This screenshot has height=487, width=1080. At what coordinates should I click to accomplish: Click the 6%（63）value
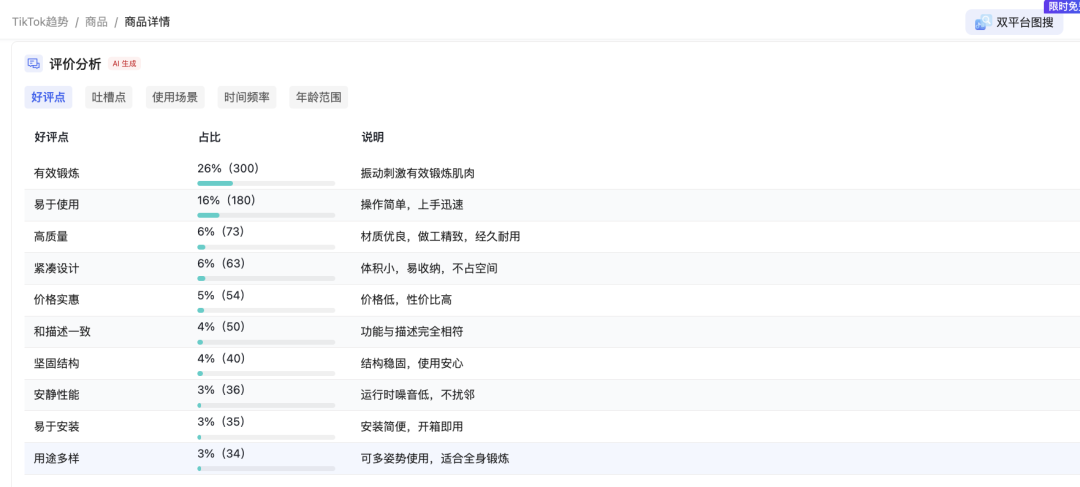[x=221, y=263]
